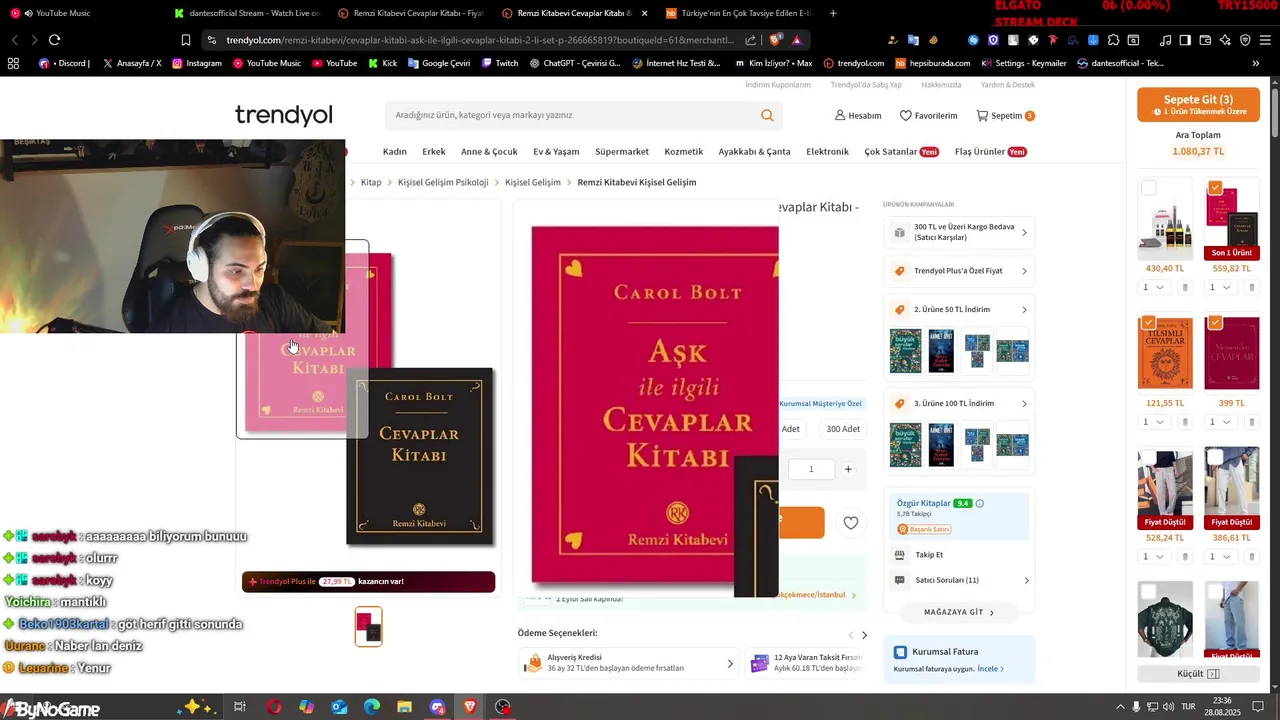Click the MAĞAZAYA GİT button
Screen dimensions: 1280x720
point(959,612)
